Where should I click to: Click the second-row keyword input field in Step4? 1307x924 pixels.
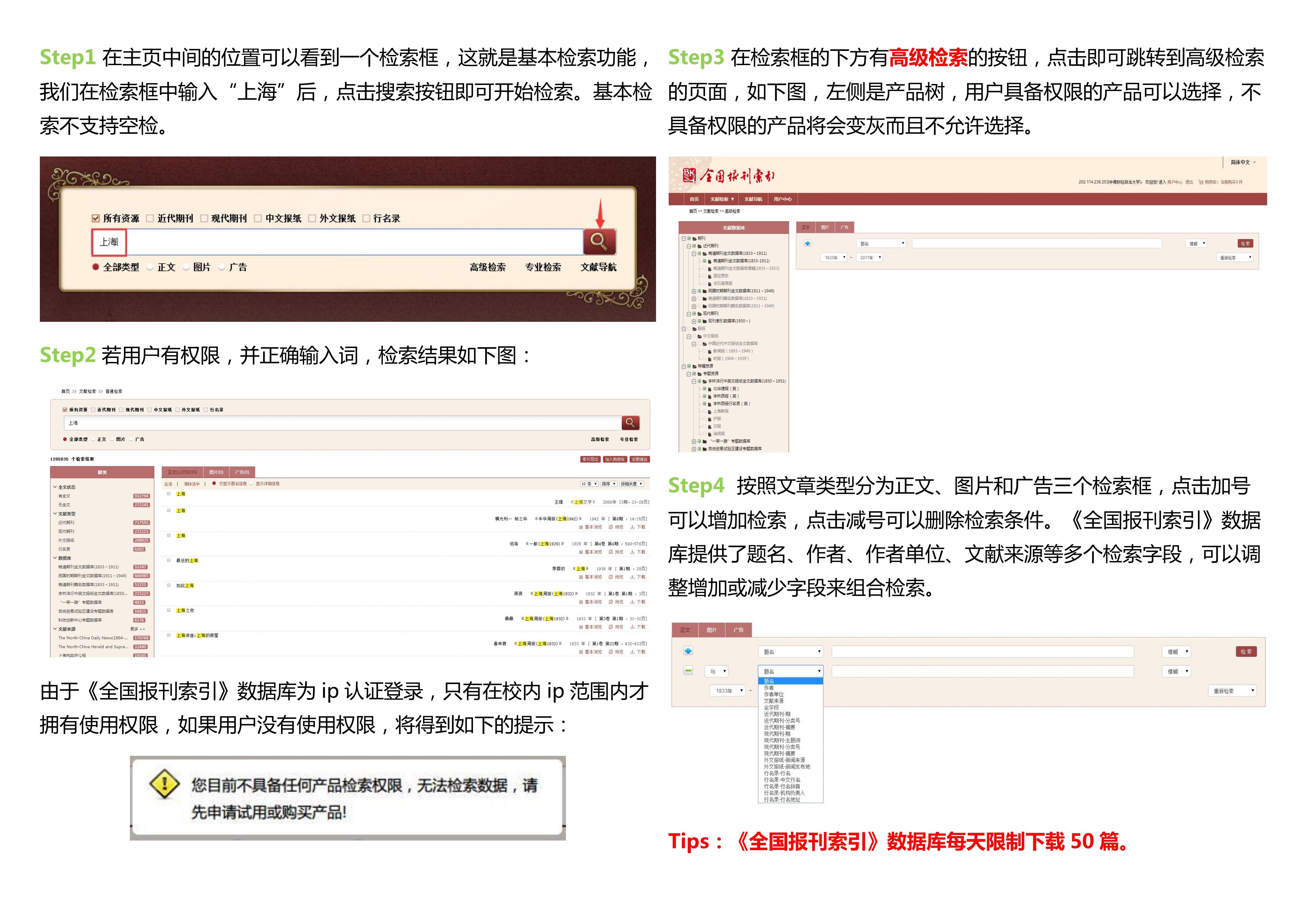983,671
